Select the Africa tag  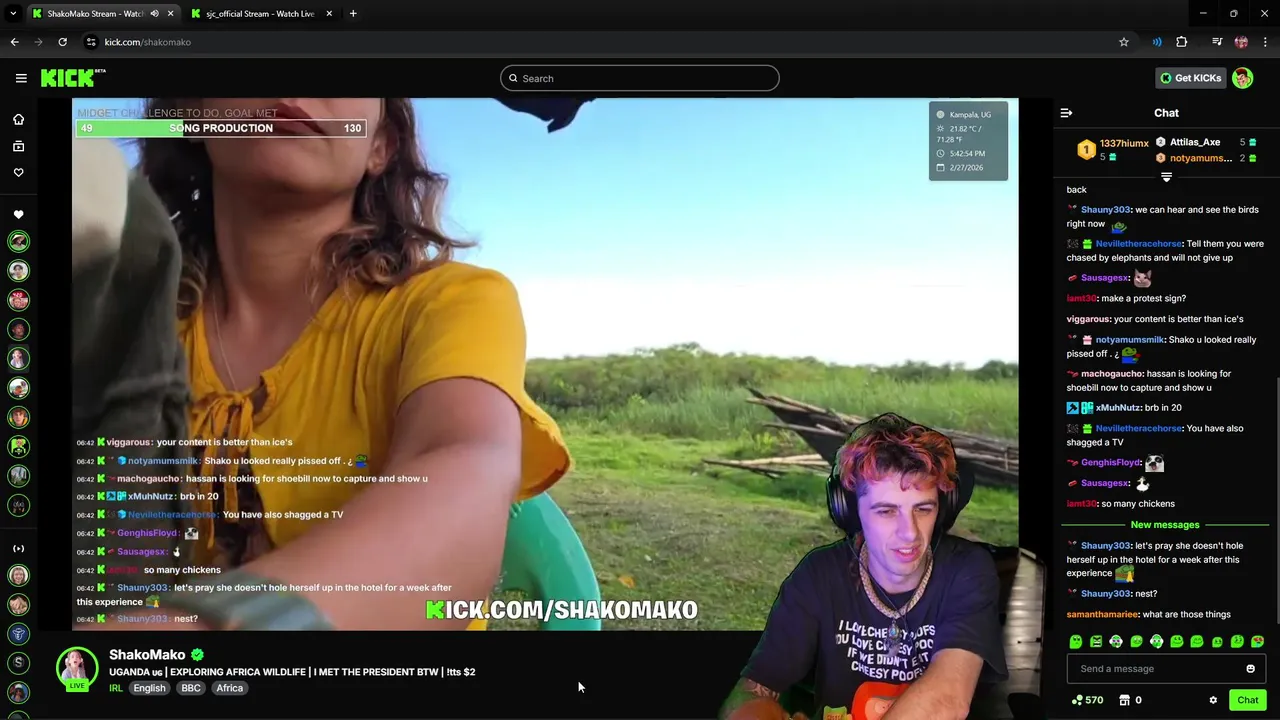(x=230, y=688)
